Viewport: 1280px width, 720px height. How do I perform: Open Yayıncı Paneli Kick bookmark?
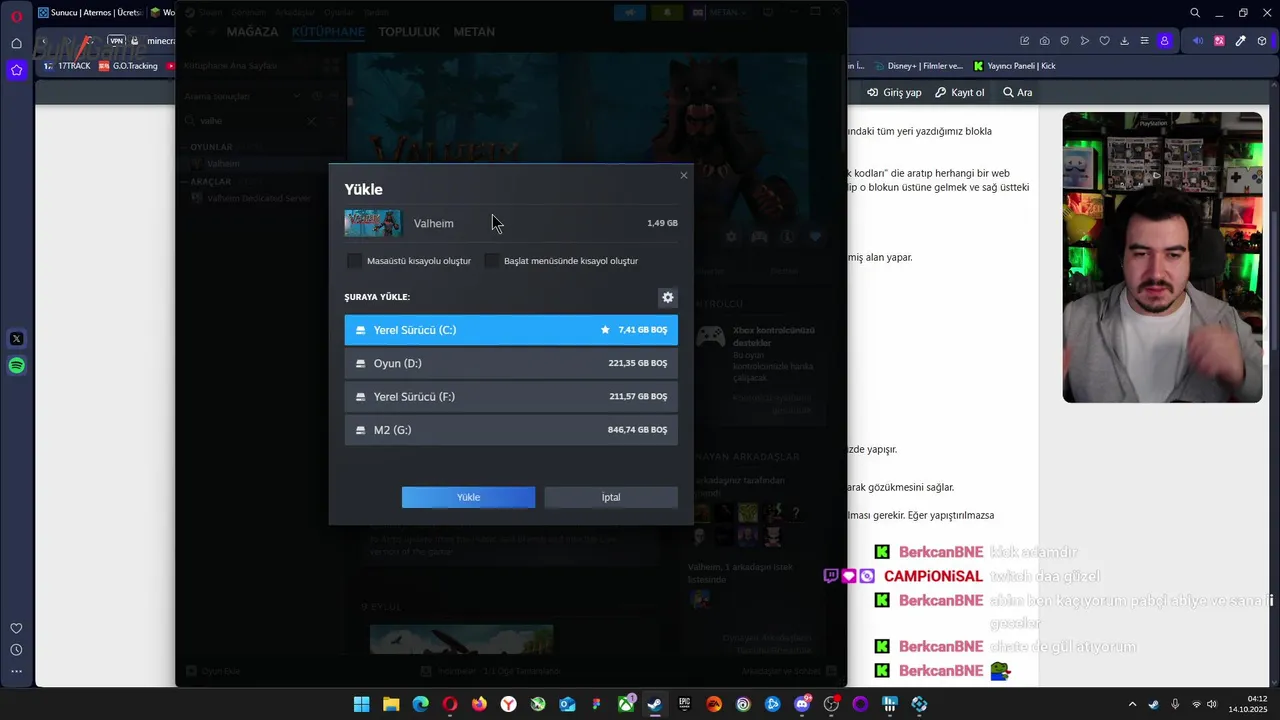coord(1014,66)
